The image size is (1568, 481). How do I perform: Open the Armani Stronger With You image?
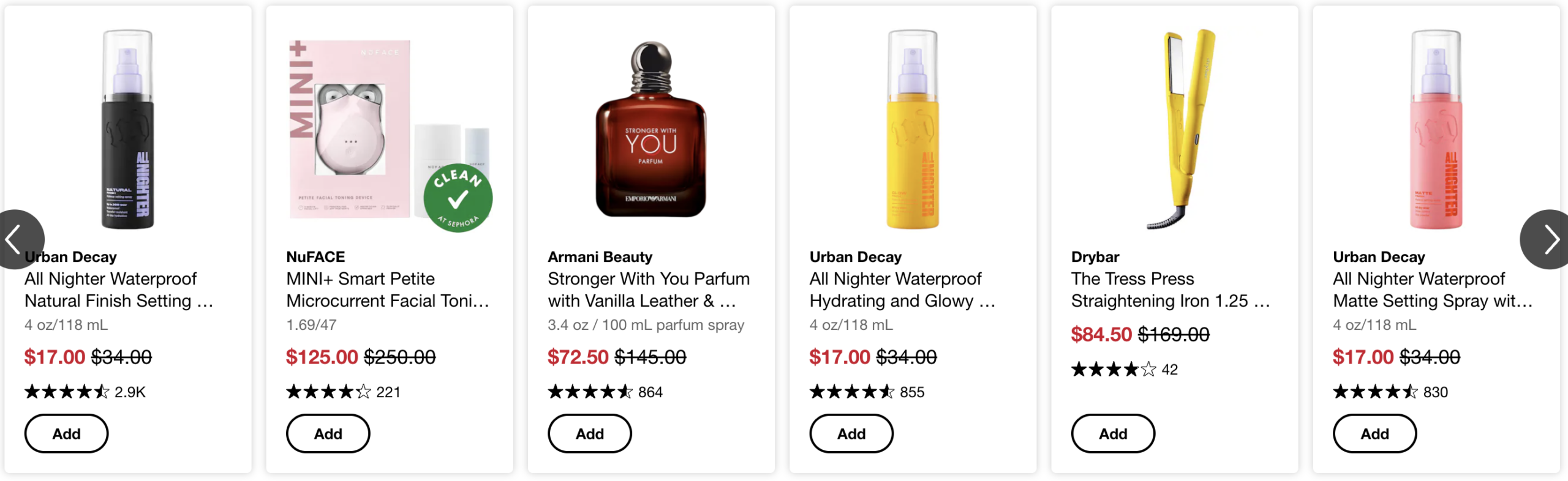pyautogui.click(x=650, y=130)
